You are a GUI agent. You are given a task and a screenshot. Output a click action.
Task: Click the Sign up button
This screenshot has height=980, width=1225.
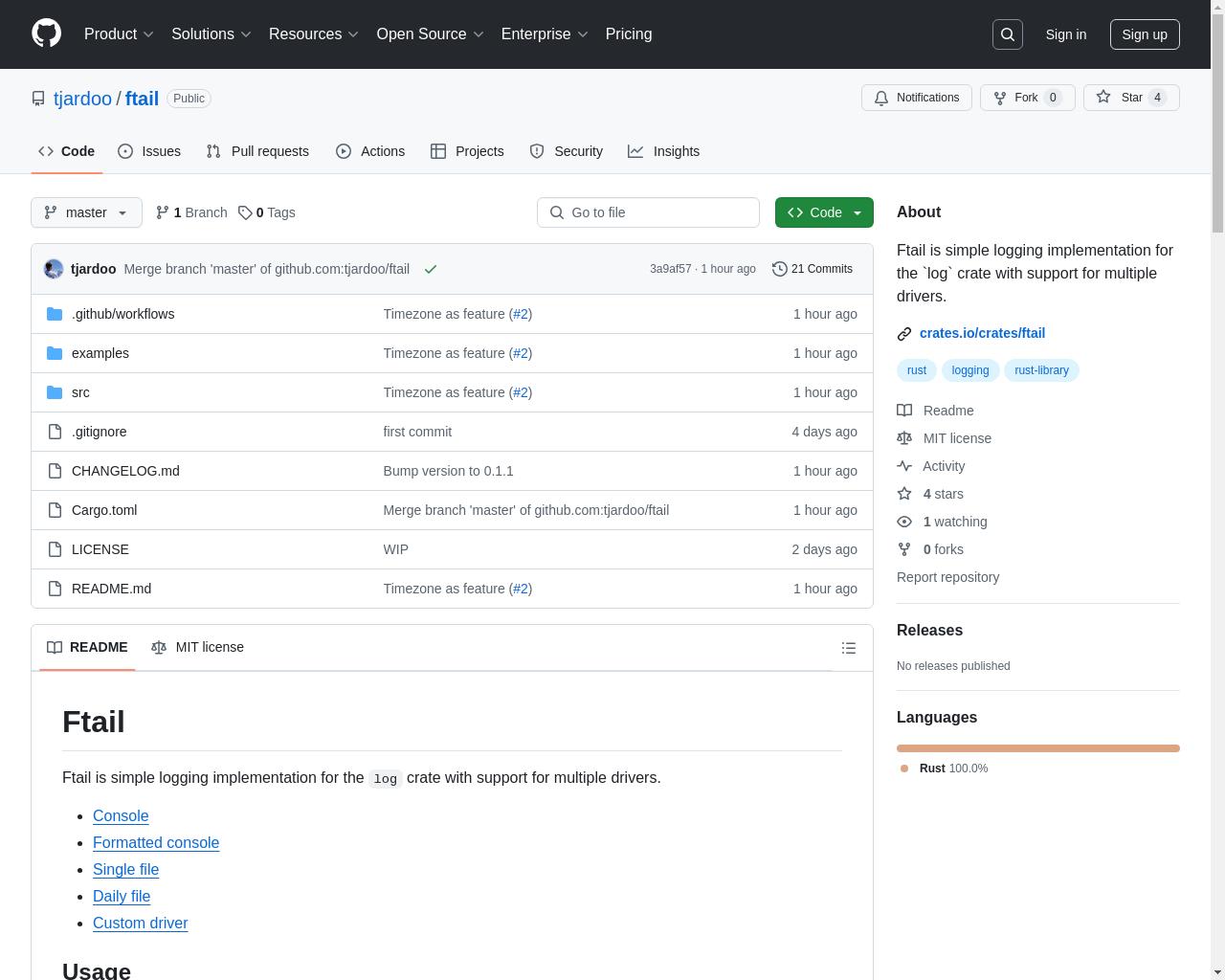tap(1145, 34)
